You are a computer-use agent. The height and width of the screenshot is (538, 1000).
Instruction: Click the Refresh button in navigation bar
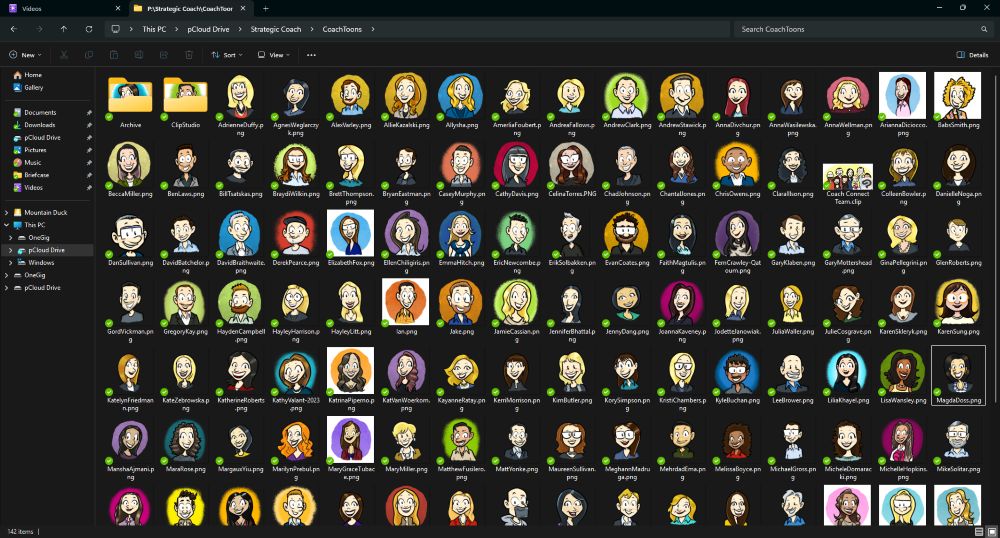tap(89, 29)
